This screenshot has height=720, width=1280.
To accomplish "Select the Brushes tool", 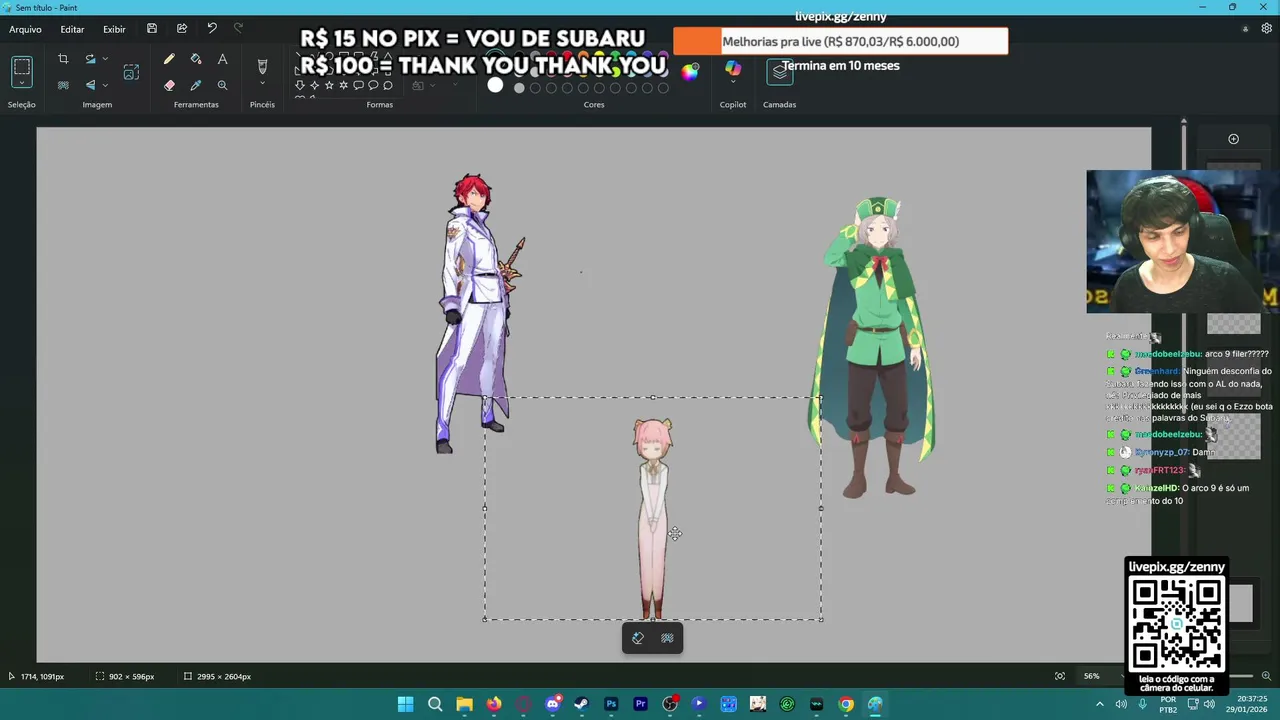I will click(262, 66).
